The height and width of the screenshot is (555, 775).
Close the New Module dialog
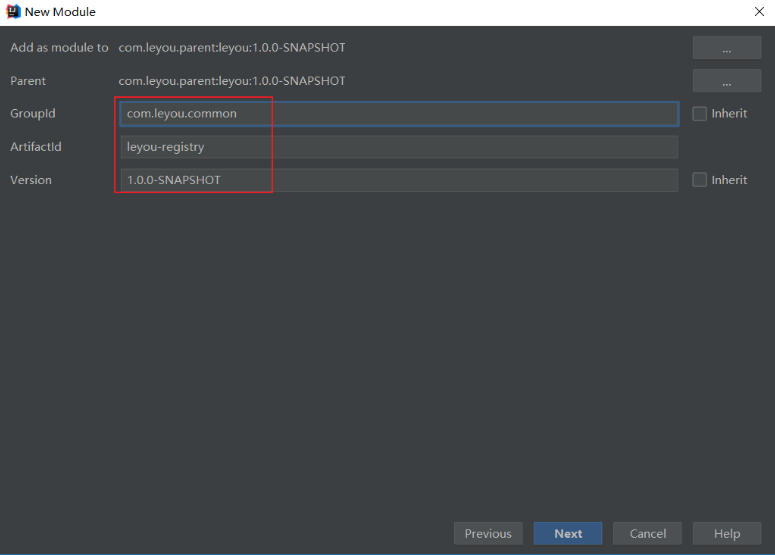tap(759, 11)
